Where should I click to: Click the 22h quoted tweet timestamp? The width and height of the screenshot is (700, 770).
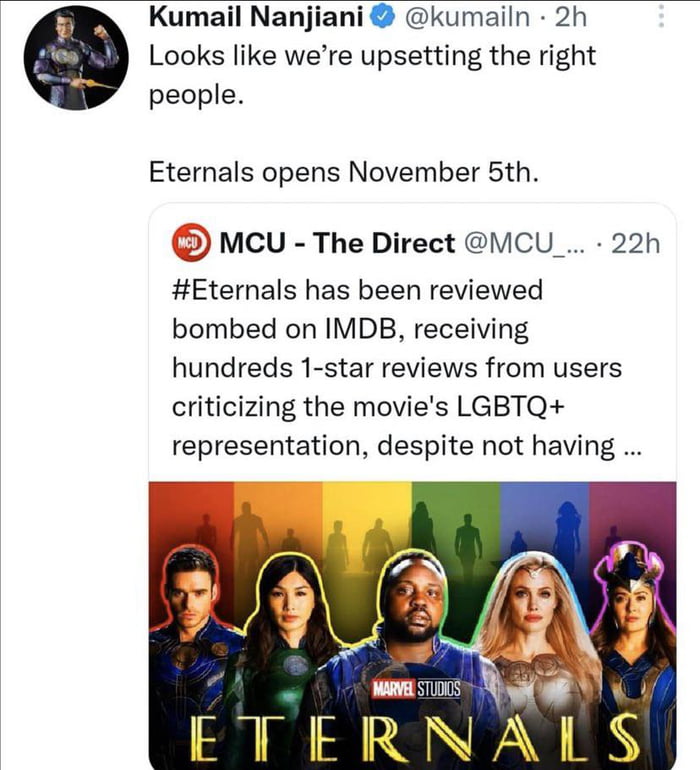636,242
